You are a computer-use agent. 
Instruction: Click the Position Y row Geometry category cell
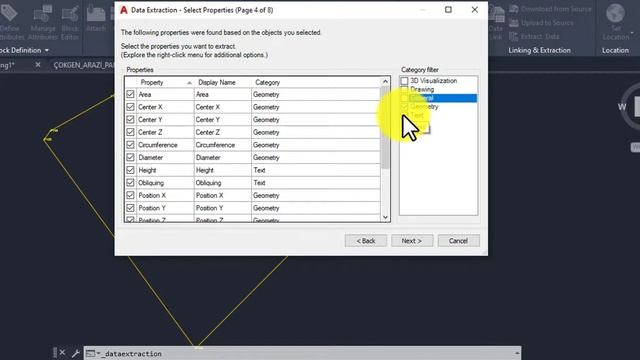(316, 208)
